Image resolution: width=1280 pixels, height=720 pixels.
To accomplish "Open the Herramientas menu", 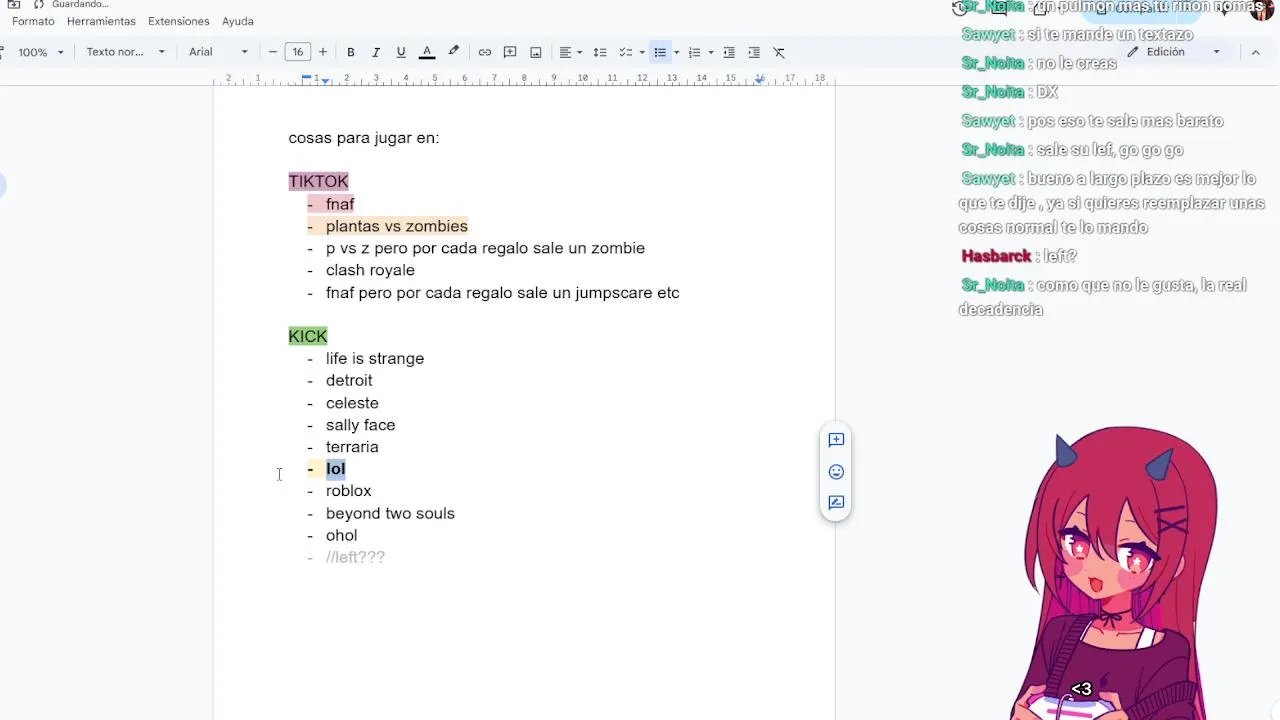I will [x=101, y=21].
